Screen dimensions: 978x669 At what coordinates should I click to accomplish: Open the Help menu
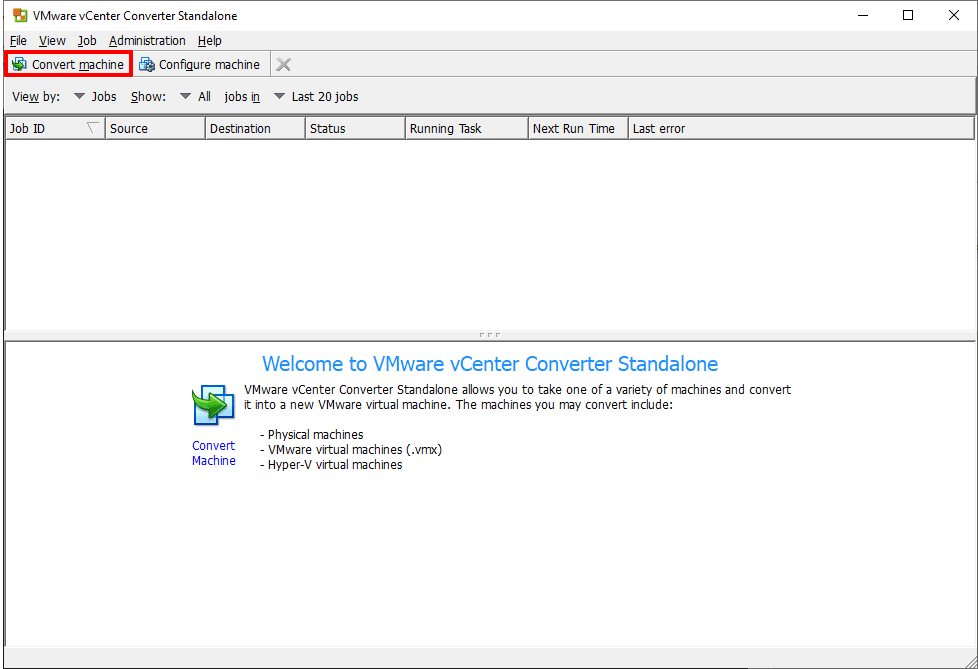(x=209, y=40)
